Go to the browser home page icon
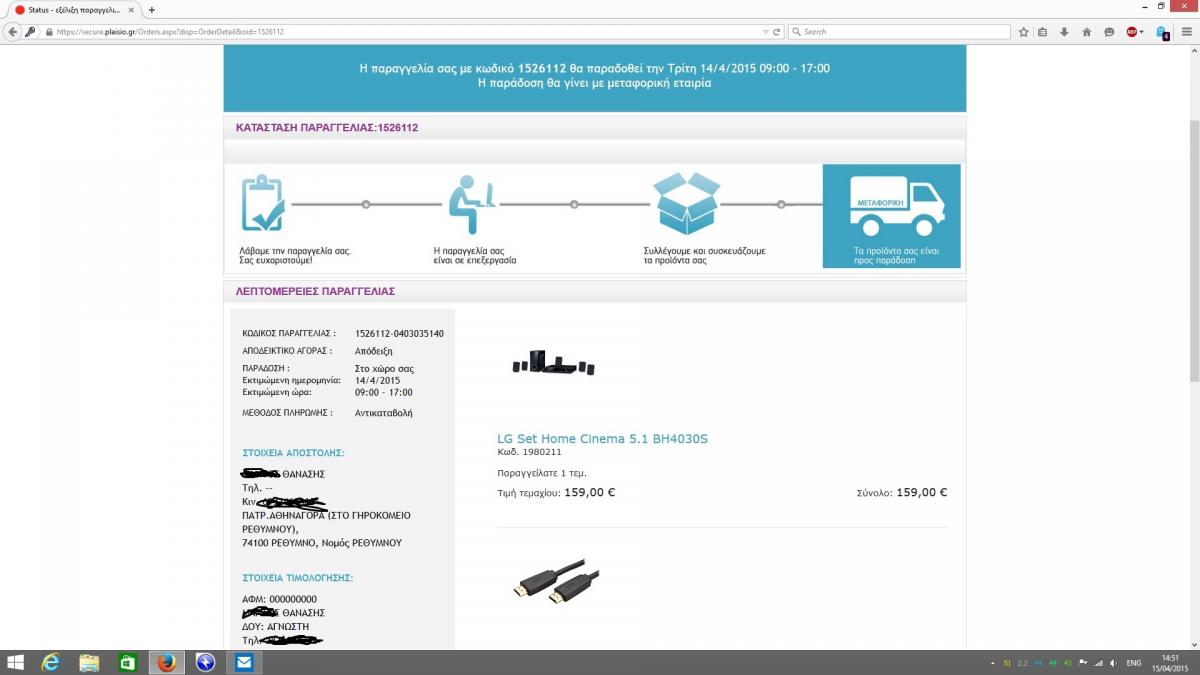 click(x=1086, y=32)
